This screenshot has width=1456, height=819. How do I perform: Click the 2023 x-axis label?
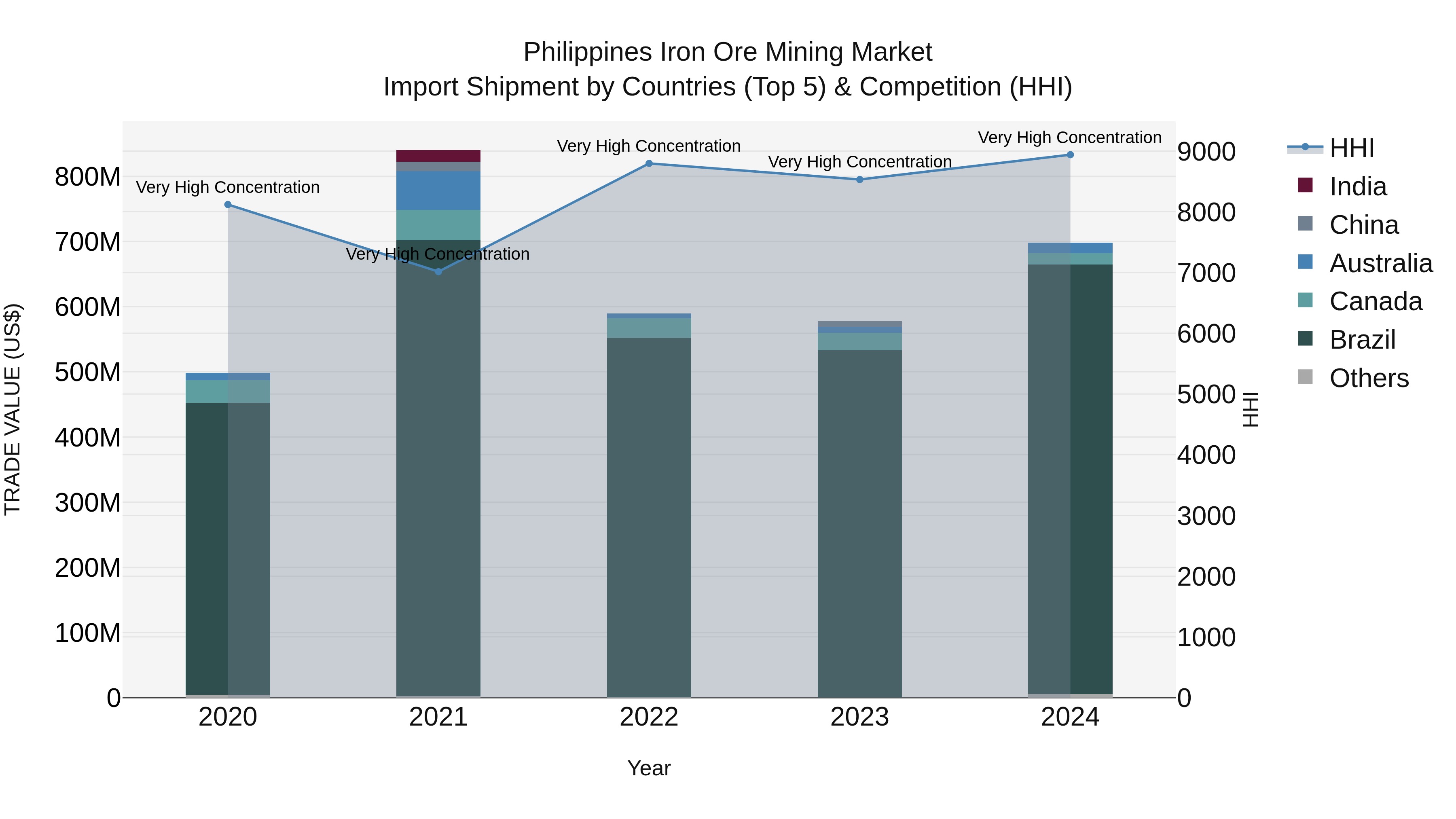pos(860,717)
